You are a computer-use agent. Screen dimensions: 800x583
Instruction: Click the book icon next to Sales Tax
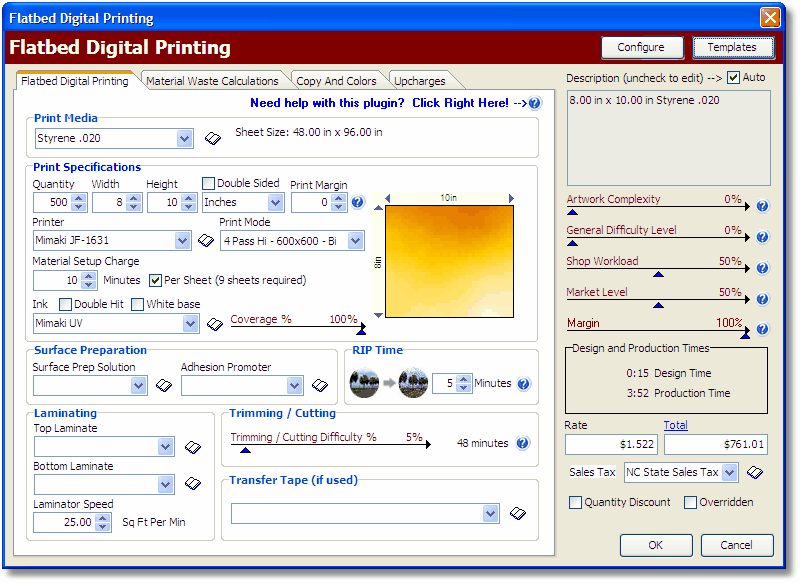point(756,472)
